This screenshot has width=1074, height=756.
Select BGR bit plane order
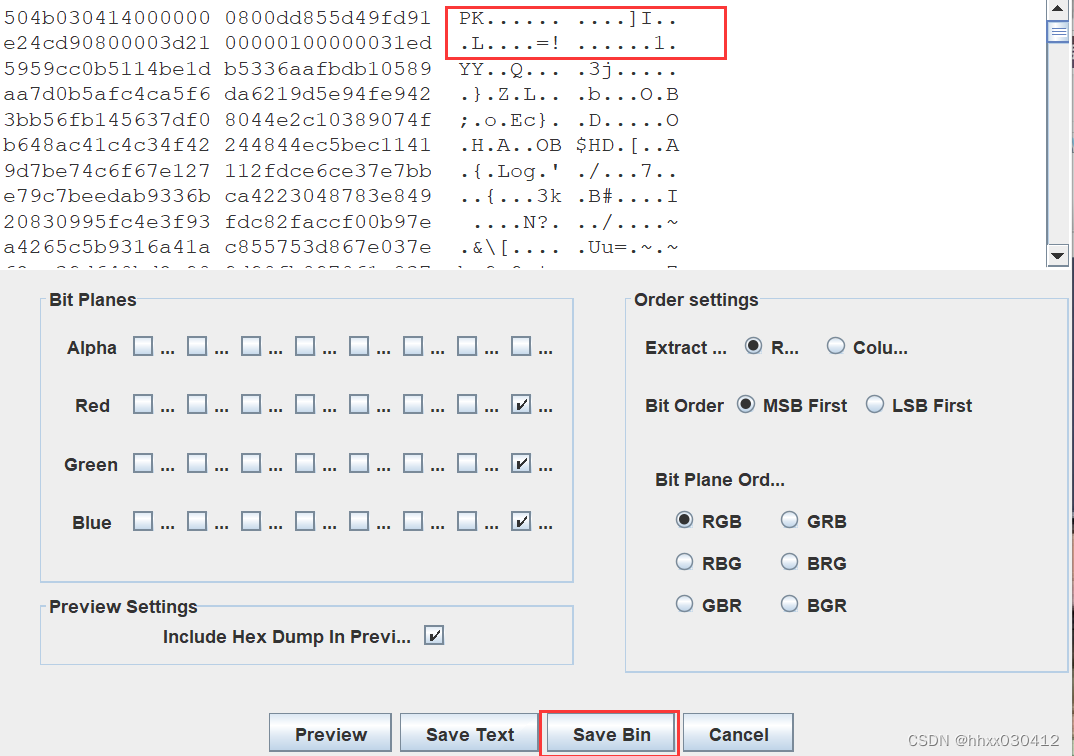(790, 604)
